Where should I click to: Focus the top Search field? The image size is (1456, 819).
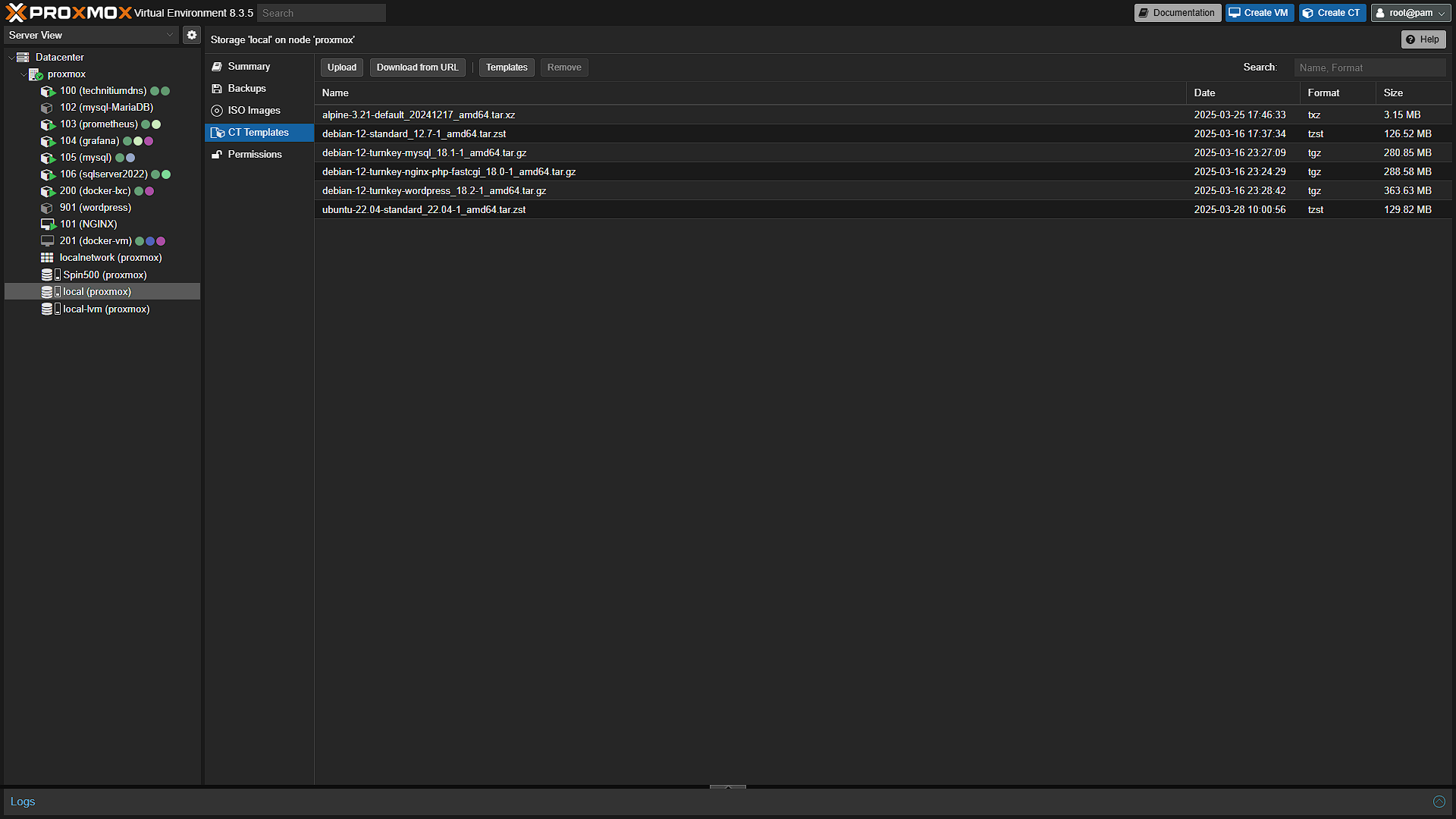tap(322, 13)
